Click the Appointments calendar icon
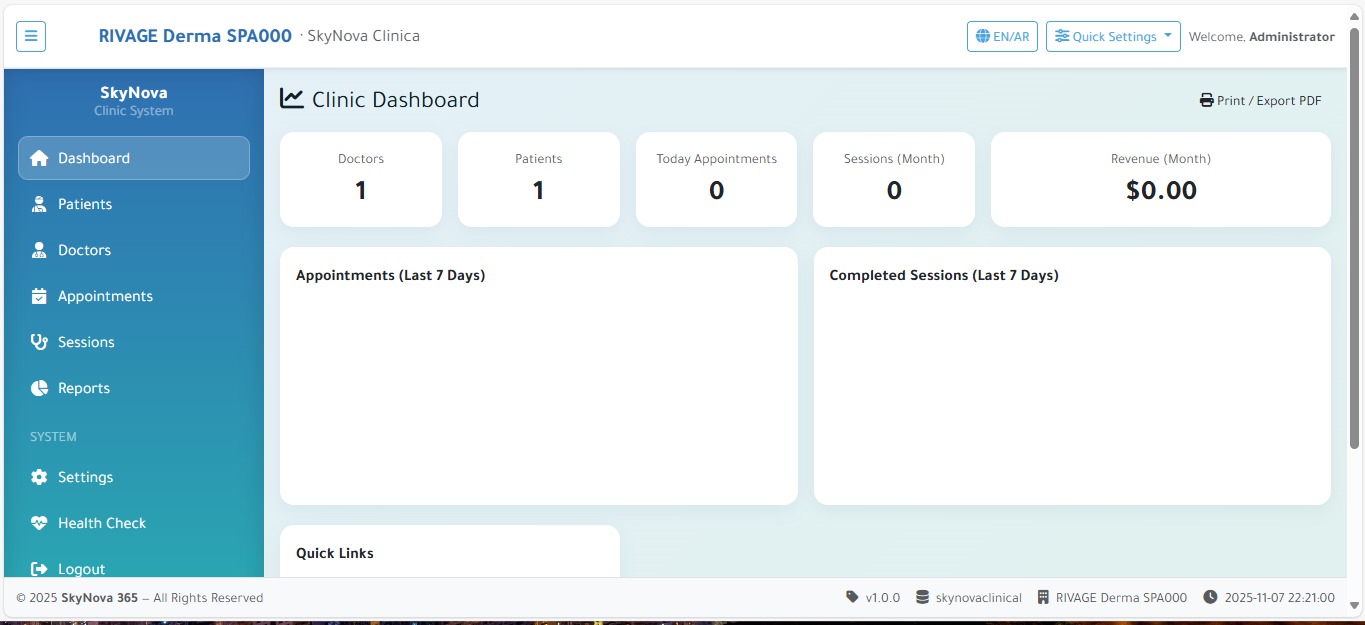 pos(39,296)
